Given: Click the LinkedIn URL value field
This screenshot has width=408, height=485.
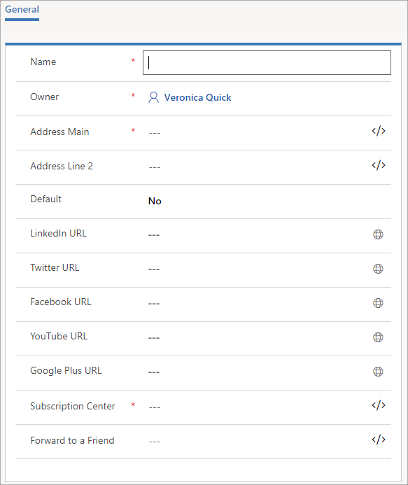Looking at the screenshot, I should tap(257, 235).
